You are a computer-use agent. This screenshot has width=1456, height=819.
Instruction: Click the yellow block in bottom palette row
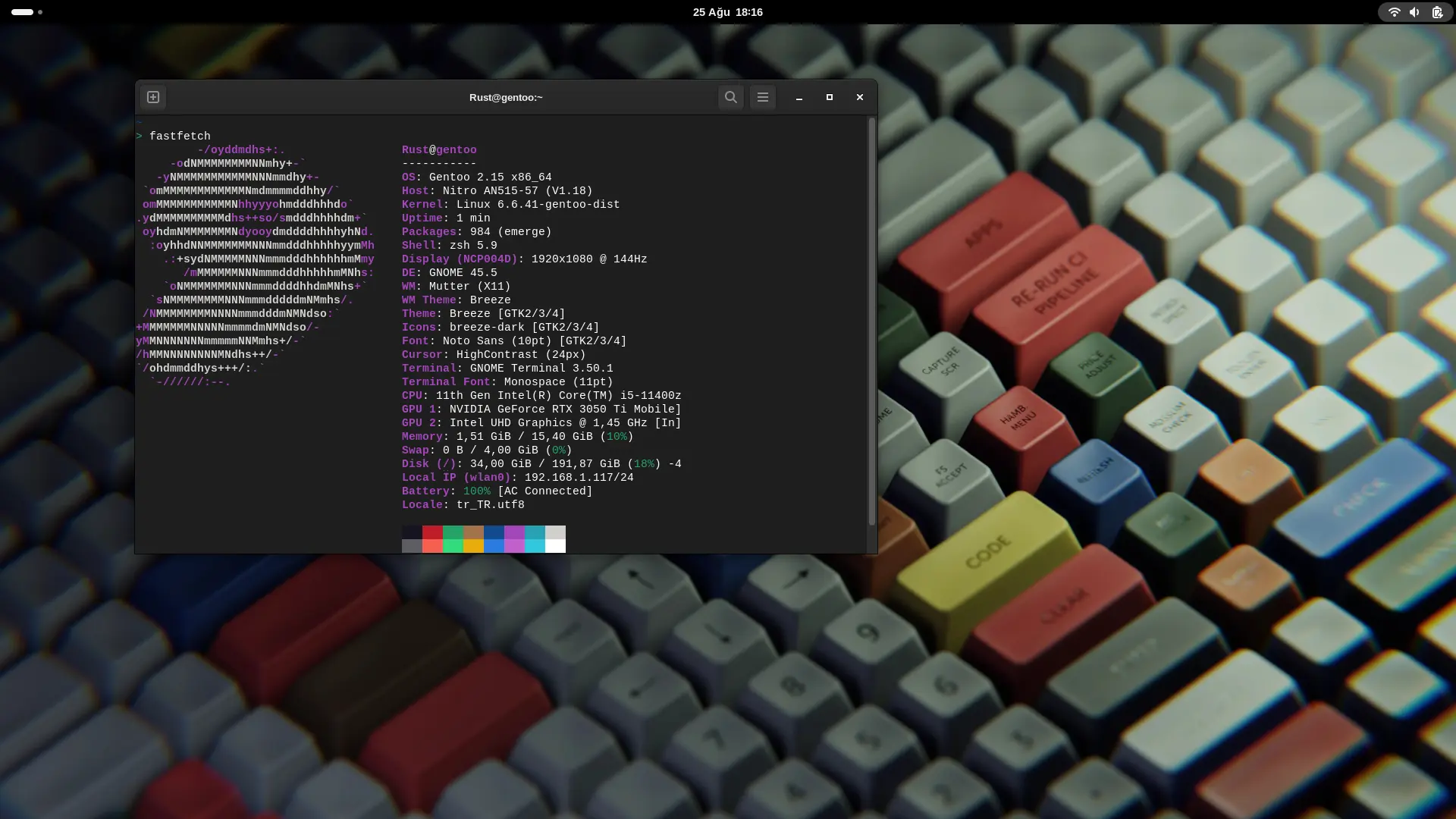click(x=473, y=546)
